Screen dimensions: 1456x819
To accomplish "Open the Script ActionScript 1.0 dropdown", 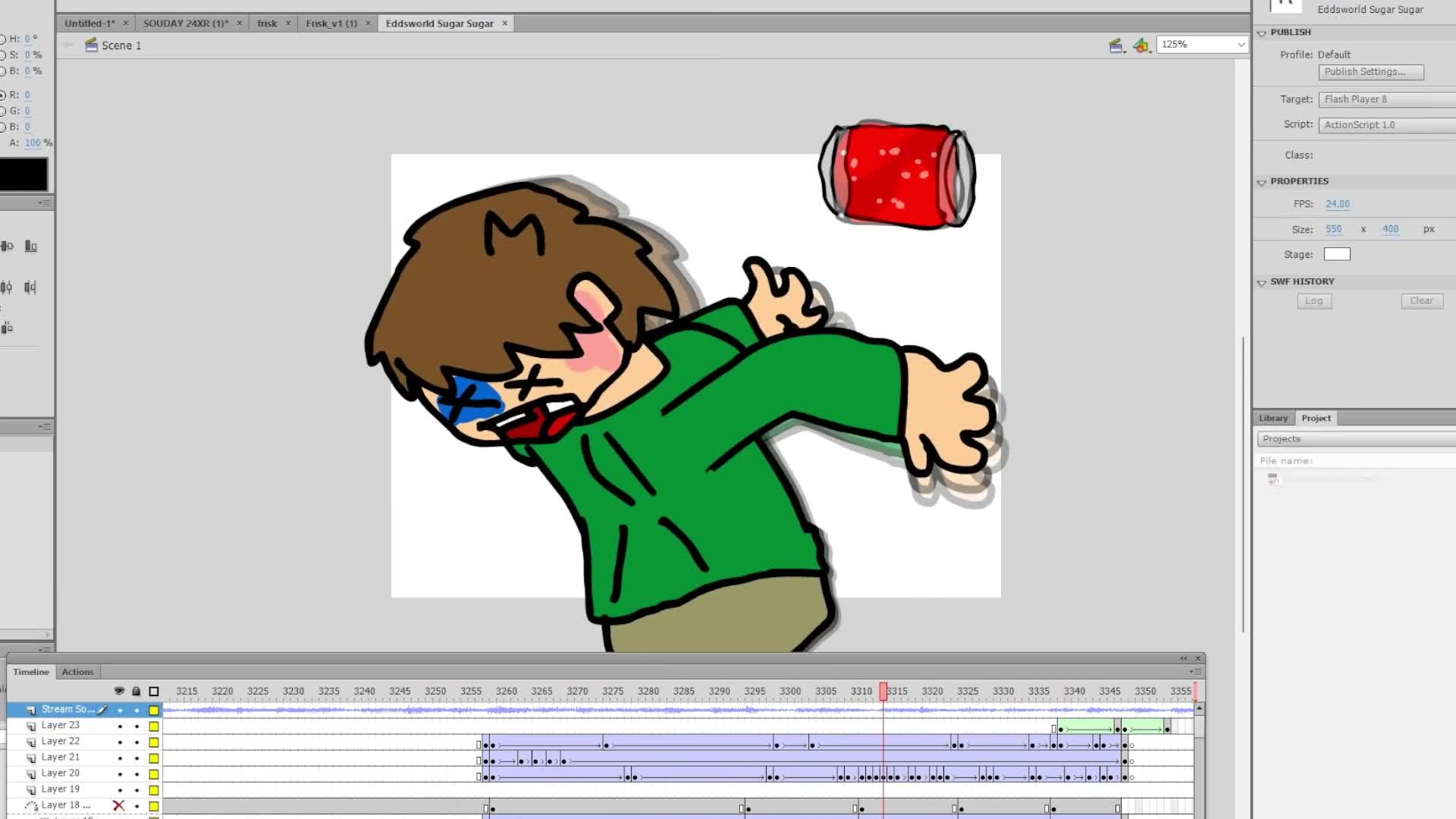I will [x=1387, y=125].
